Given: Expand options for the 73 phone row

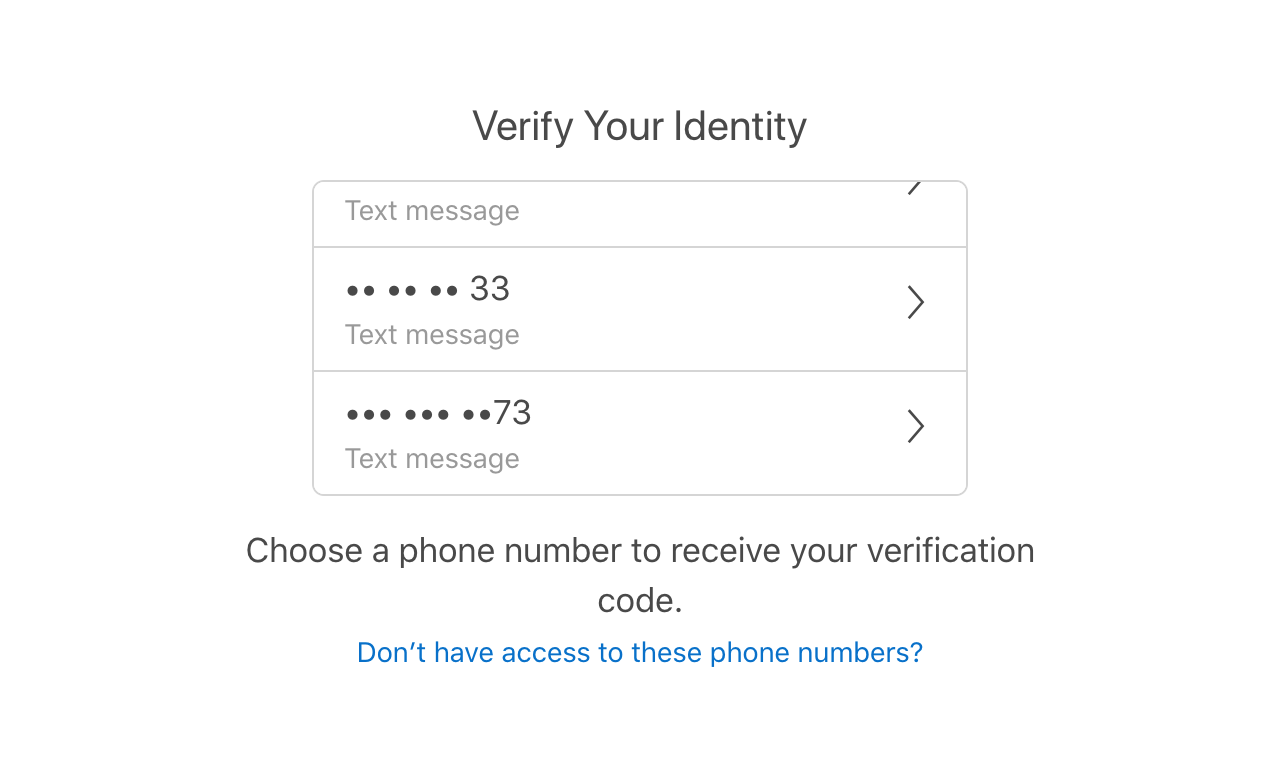Looking at the screenshot, I should coord(915,427).
